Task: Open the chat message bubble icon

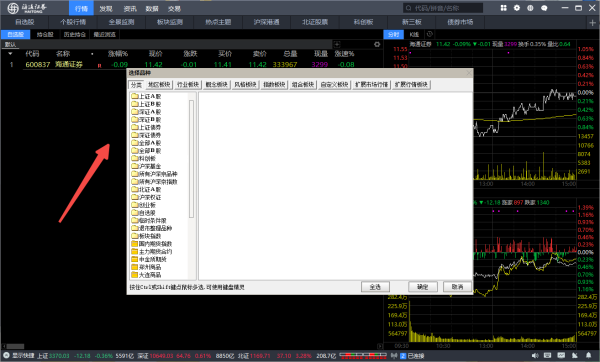Action: [x=544, y=8]
